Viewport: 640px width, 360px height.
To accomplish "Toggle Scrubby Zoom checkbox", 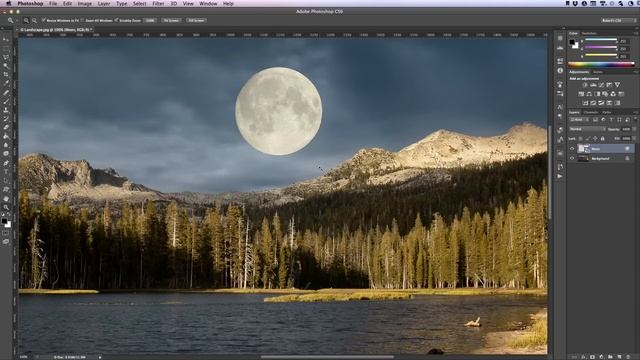I will tap(116, 20).
